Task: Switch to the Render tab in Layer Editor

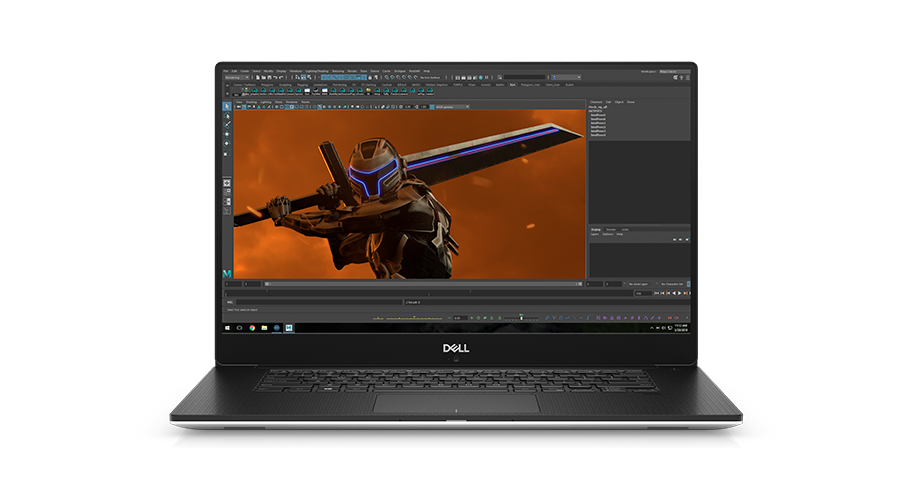Action: click(x=611, y=229)
